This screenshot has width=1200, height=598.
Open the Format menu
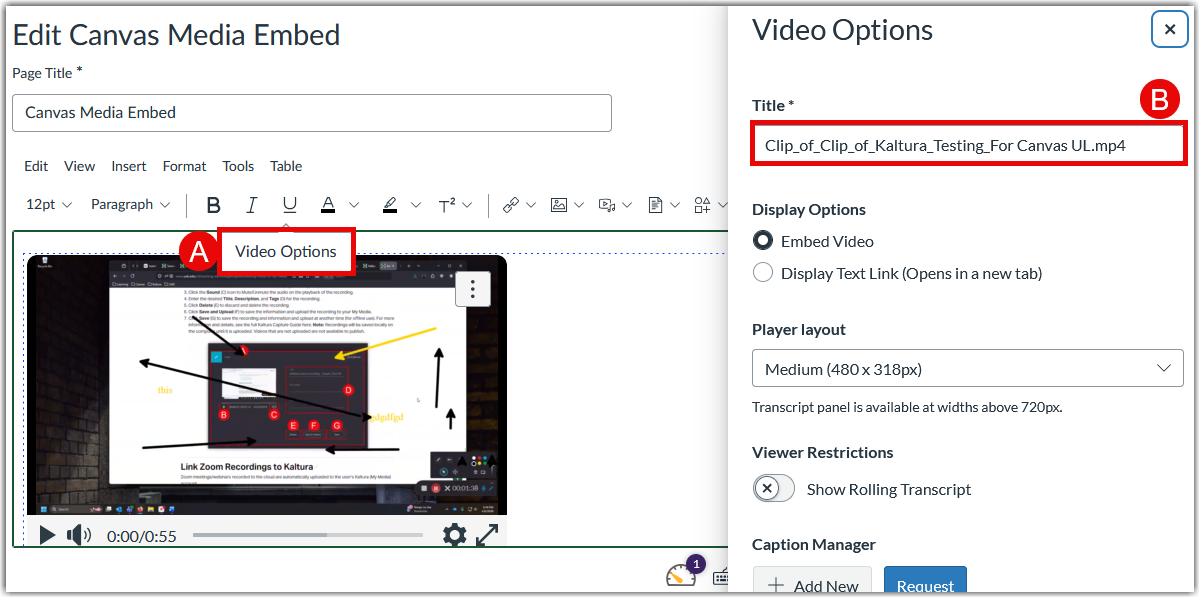(x=185, y=166)
